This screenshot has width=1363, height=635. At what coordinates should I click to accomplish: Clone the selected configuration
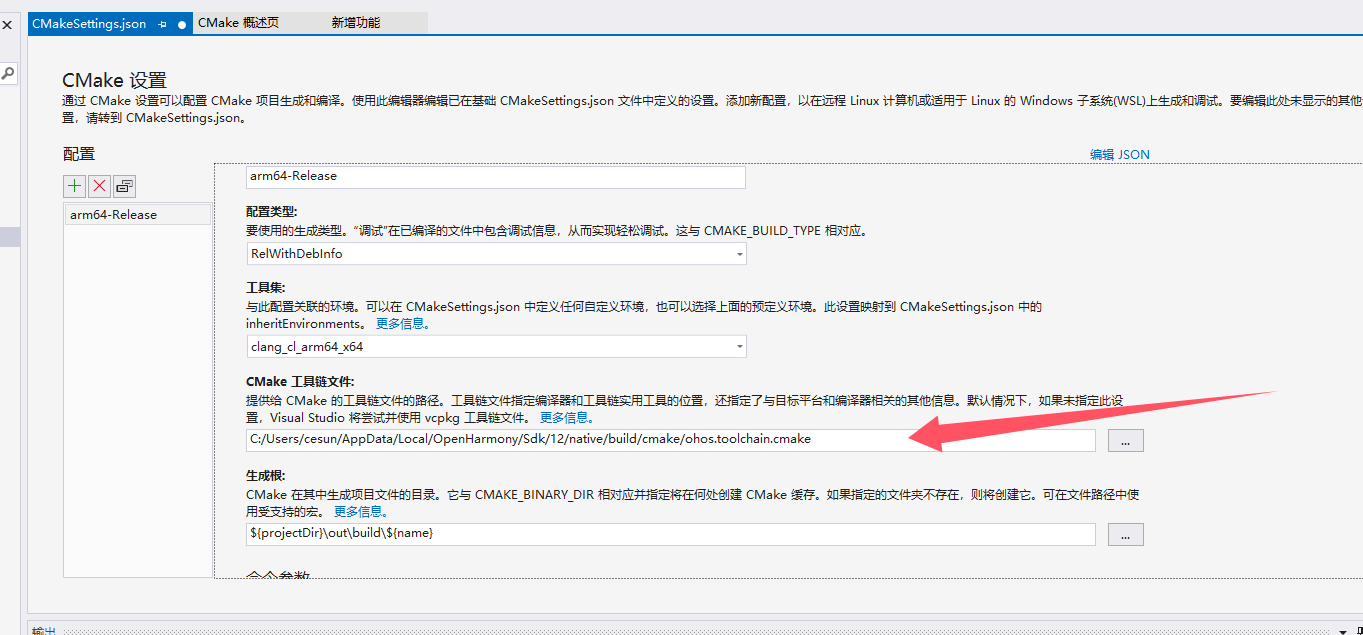click(124, 186)
